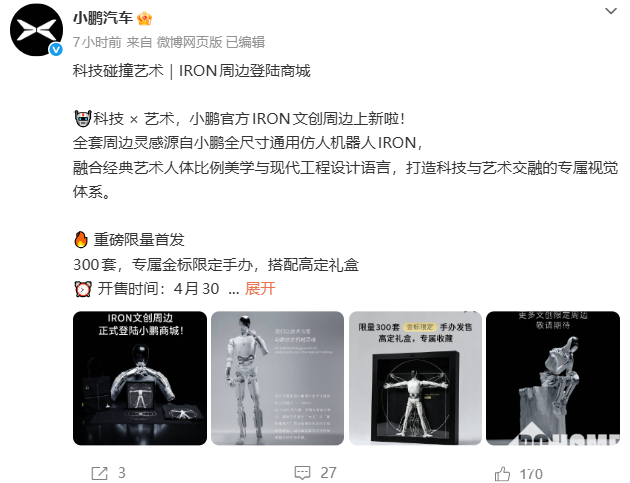Open the thinker-pose robot sculpture image
This screenshot has width=630, height=483.
(553, 378)
